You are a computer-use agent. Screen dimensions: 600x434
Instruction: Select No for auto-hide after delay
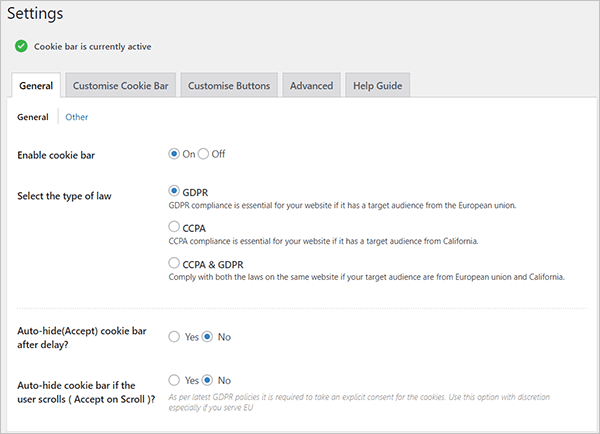pos(207,337)
